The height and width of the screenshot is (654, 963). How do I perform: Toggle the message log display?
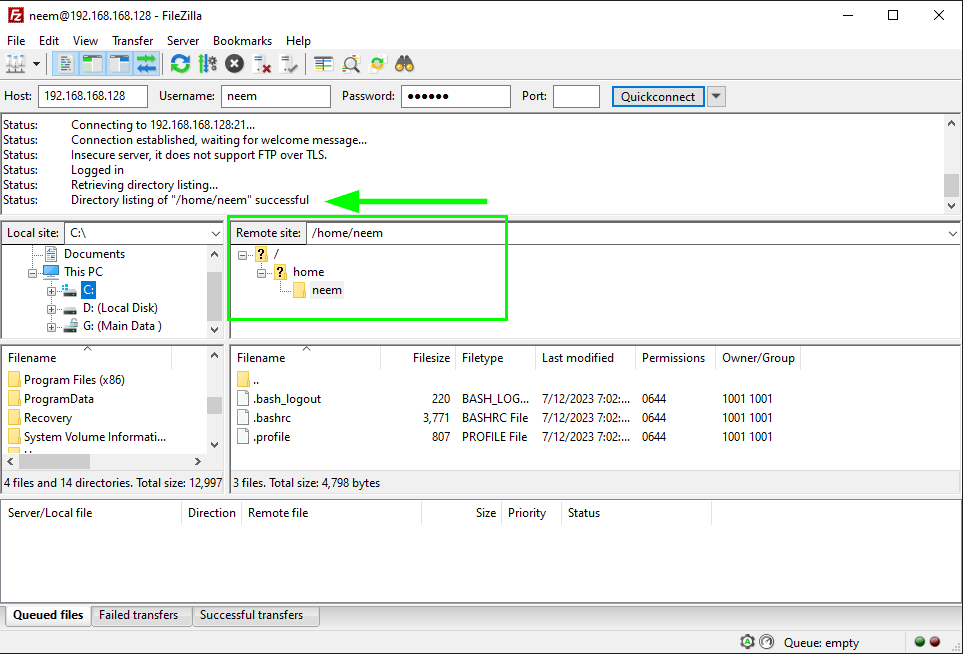point(65,64)
